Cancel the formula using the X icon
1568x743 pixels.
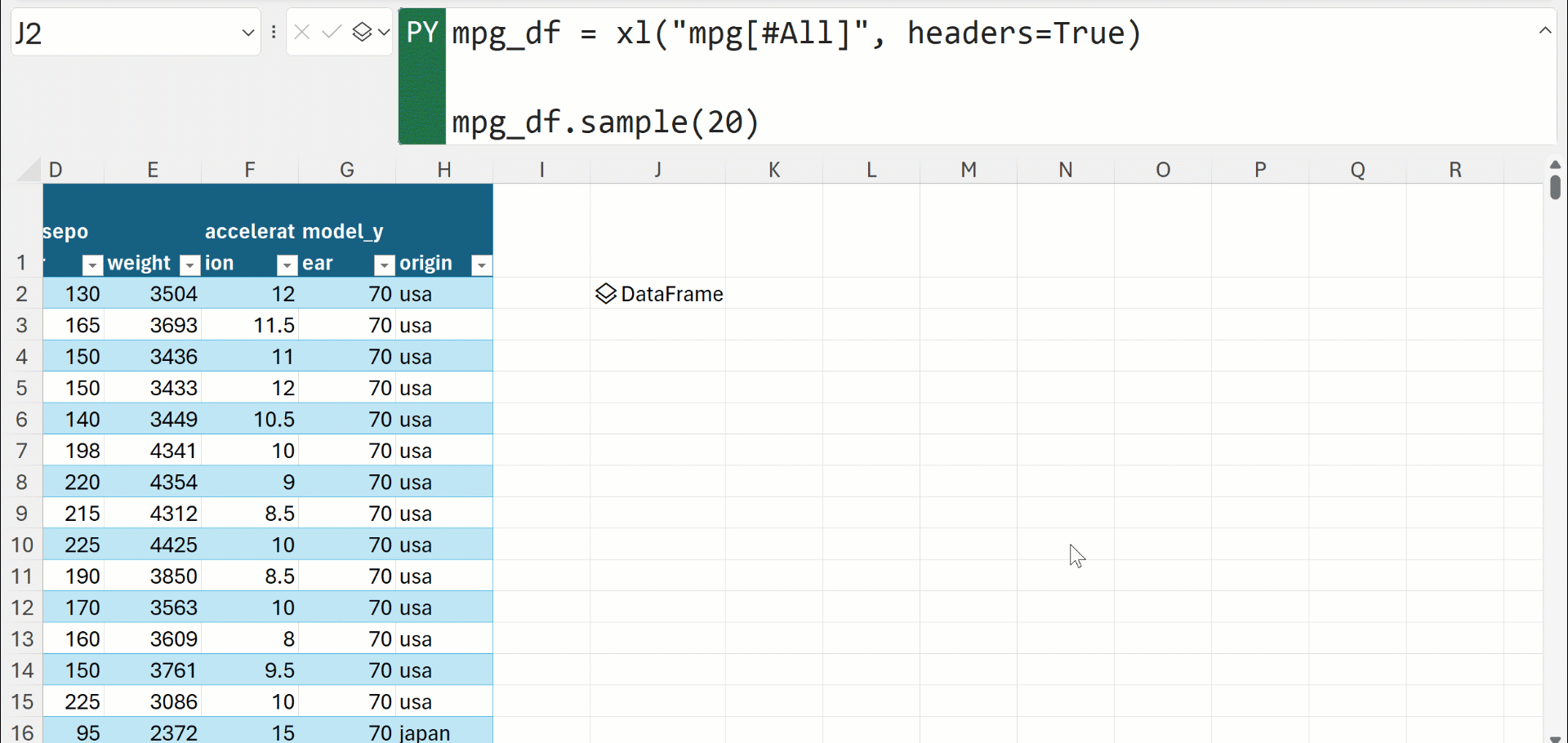tap(303, 32)
